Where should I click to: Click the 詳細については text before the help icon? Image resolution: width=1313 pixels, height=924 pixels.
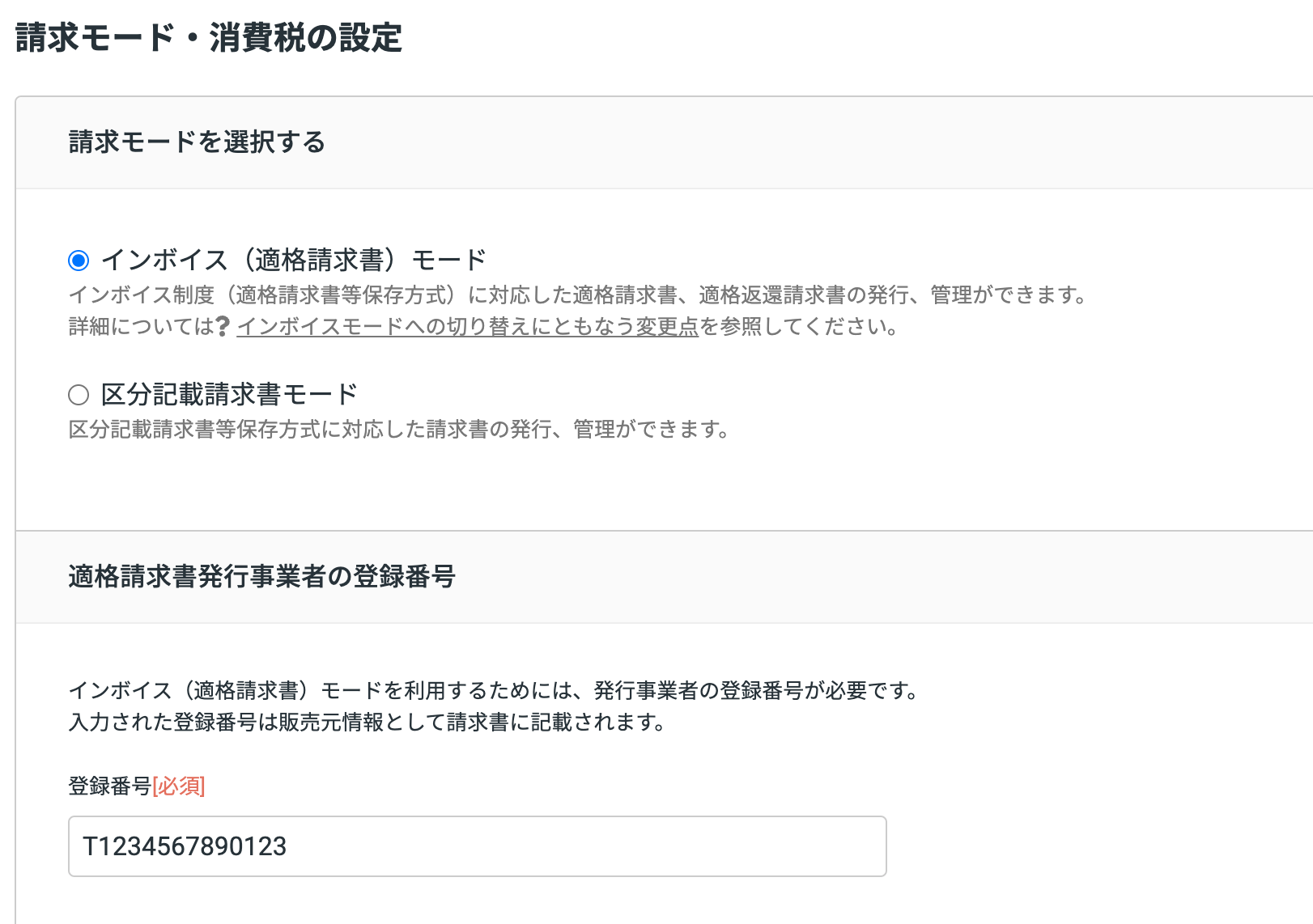pyautogui.click(x=141, y=327)
